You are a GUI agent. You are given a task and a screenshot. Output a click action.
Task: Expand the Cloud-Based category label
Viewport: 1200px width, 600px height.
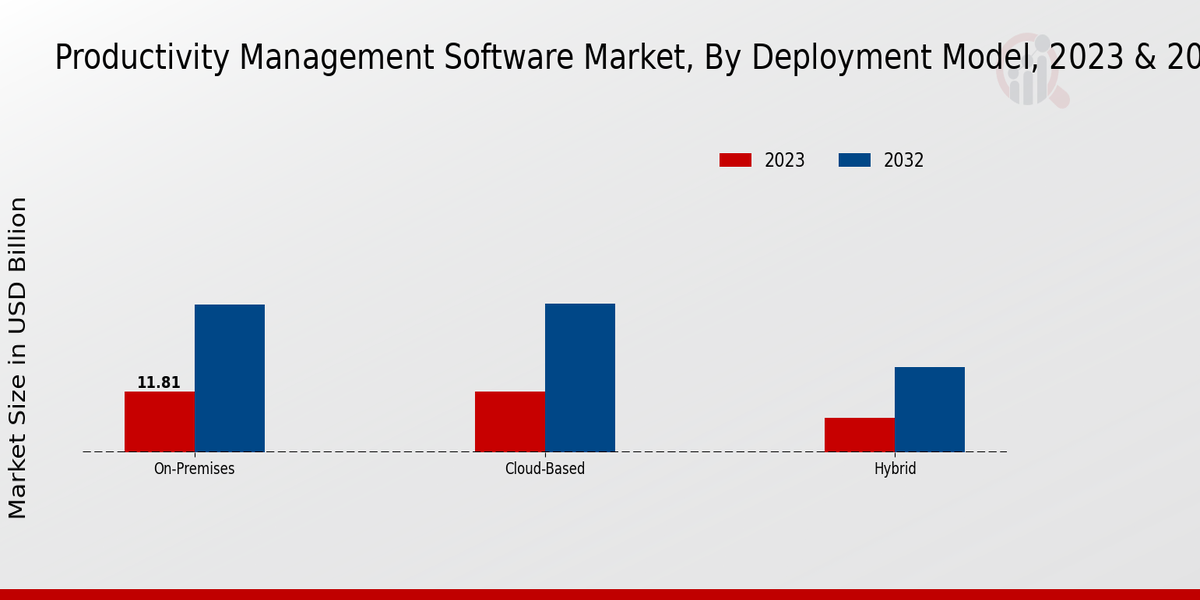pyautogui.click(x=545, y=467)
